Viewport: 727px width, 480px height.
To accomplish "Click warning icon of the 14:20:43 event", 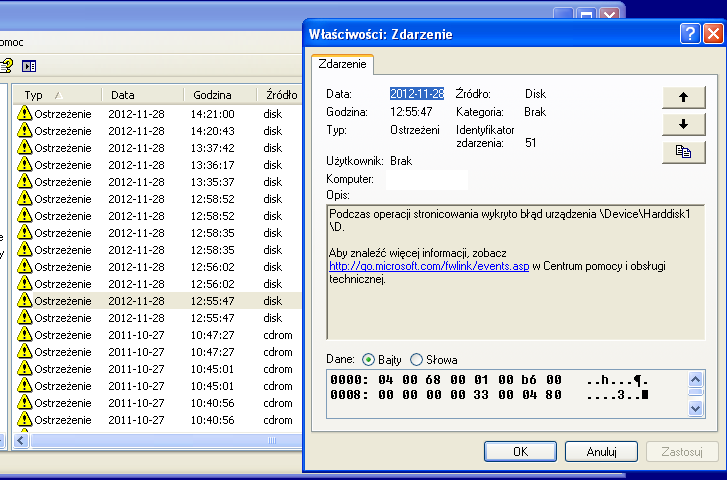I will [x=25, y=131].
